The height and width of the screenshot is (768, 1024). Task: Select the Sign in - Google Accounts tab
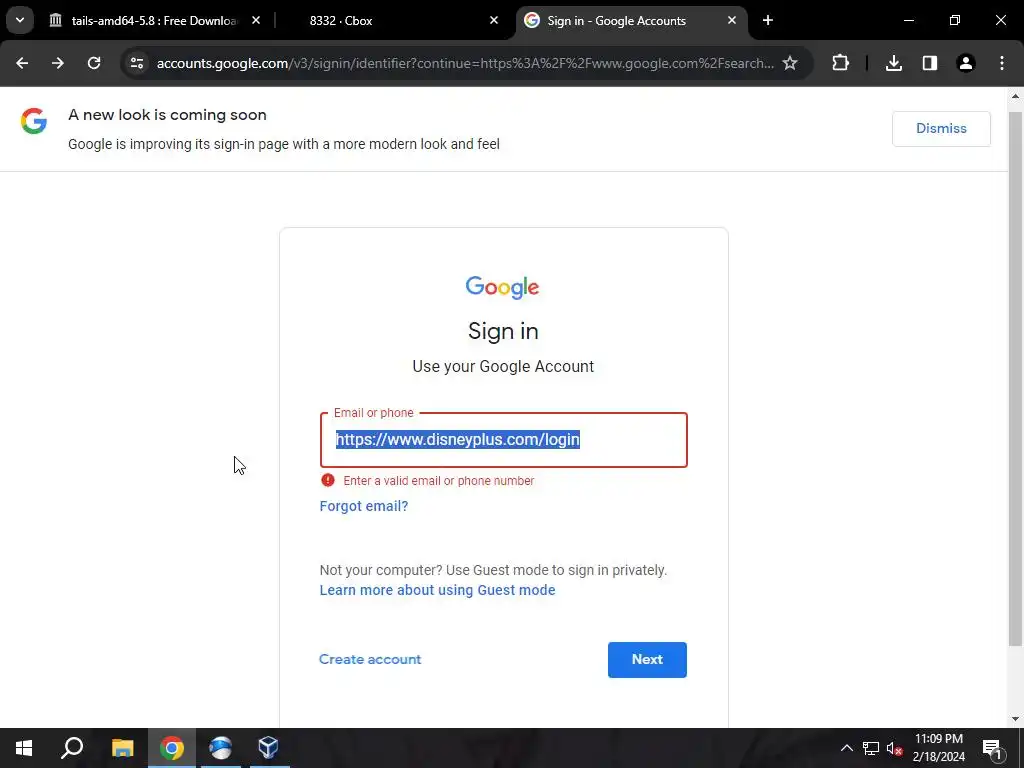[x=632, y=20]
